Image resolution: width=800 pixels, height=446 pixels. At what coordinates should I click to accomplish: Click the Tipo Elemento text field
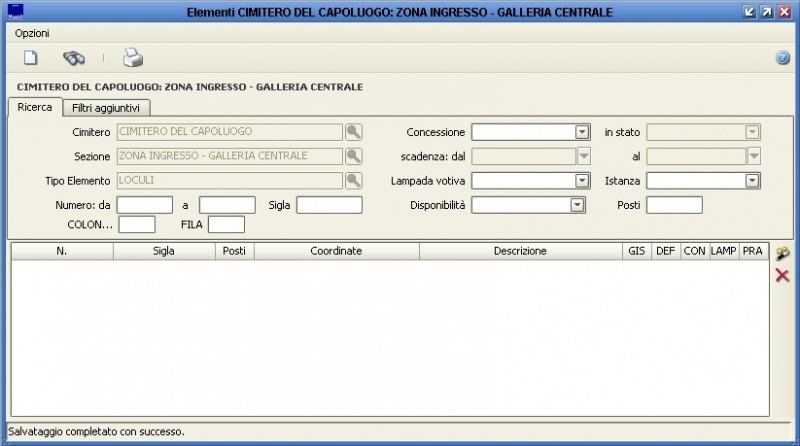[x=230, y=180]
